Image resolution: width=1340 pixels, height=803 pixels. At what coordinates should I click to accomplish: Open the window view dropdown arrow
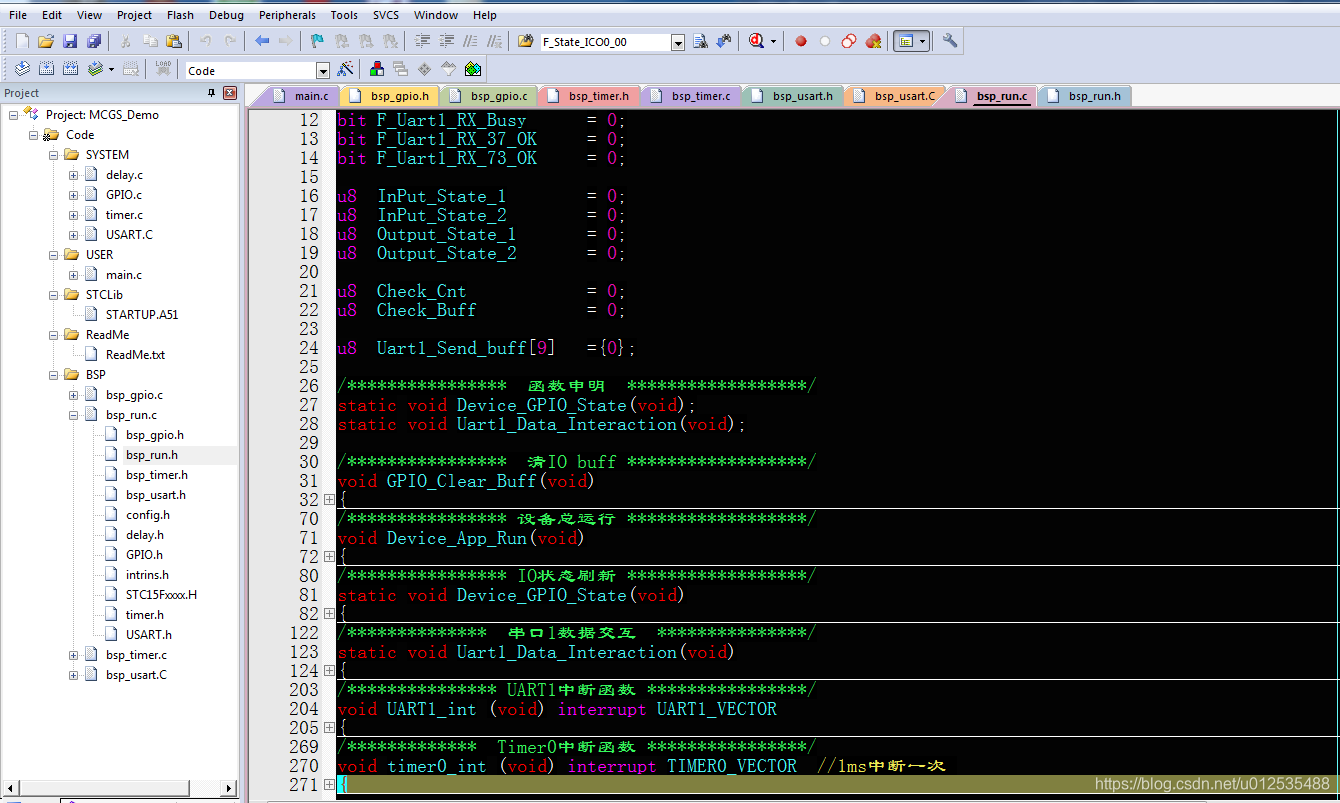click(x=922, y=41)
